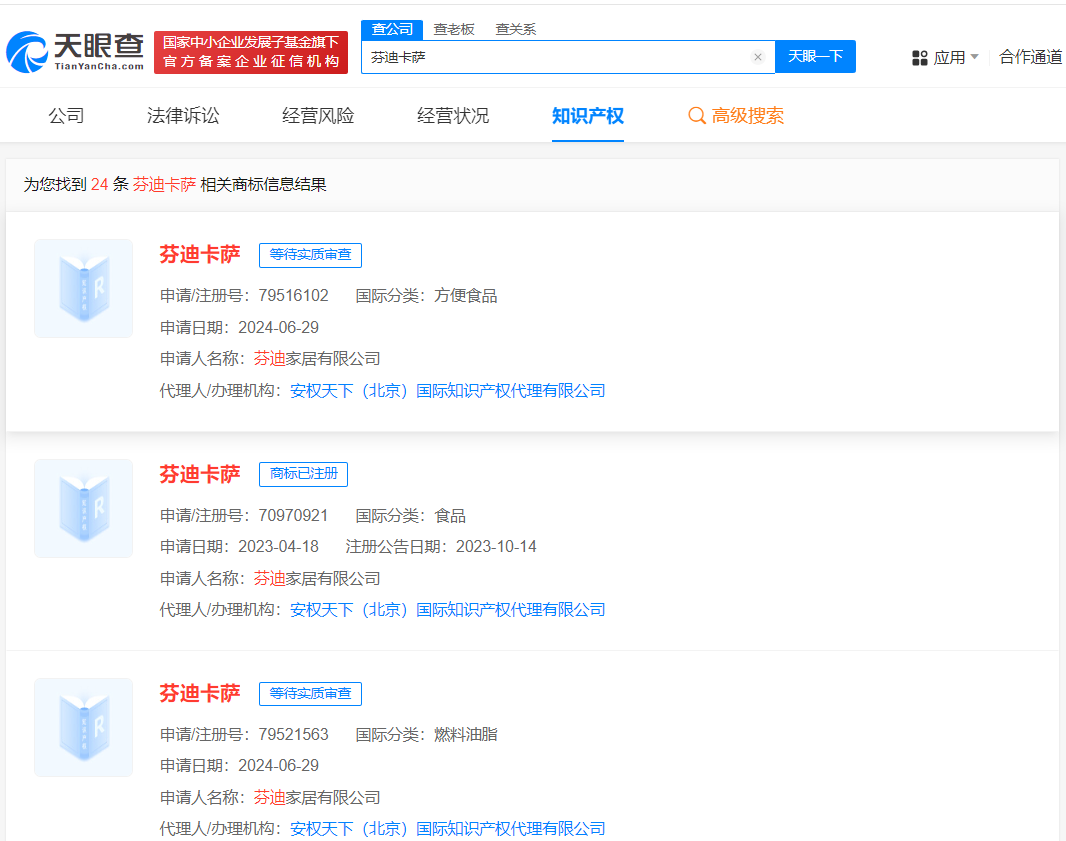This screenshot has height=841, width=1066.
Task: Open the 合作通道 link
Action: [1031, 57]
